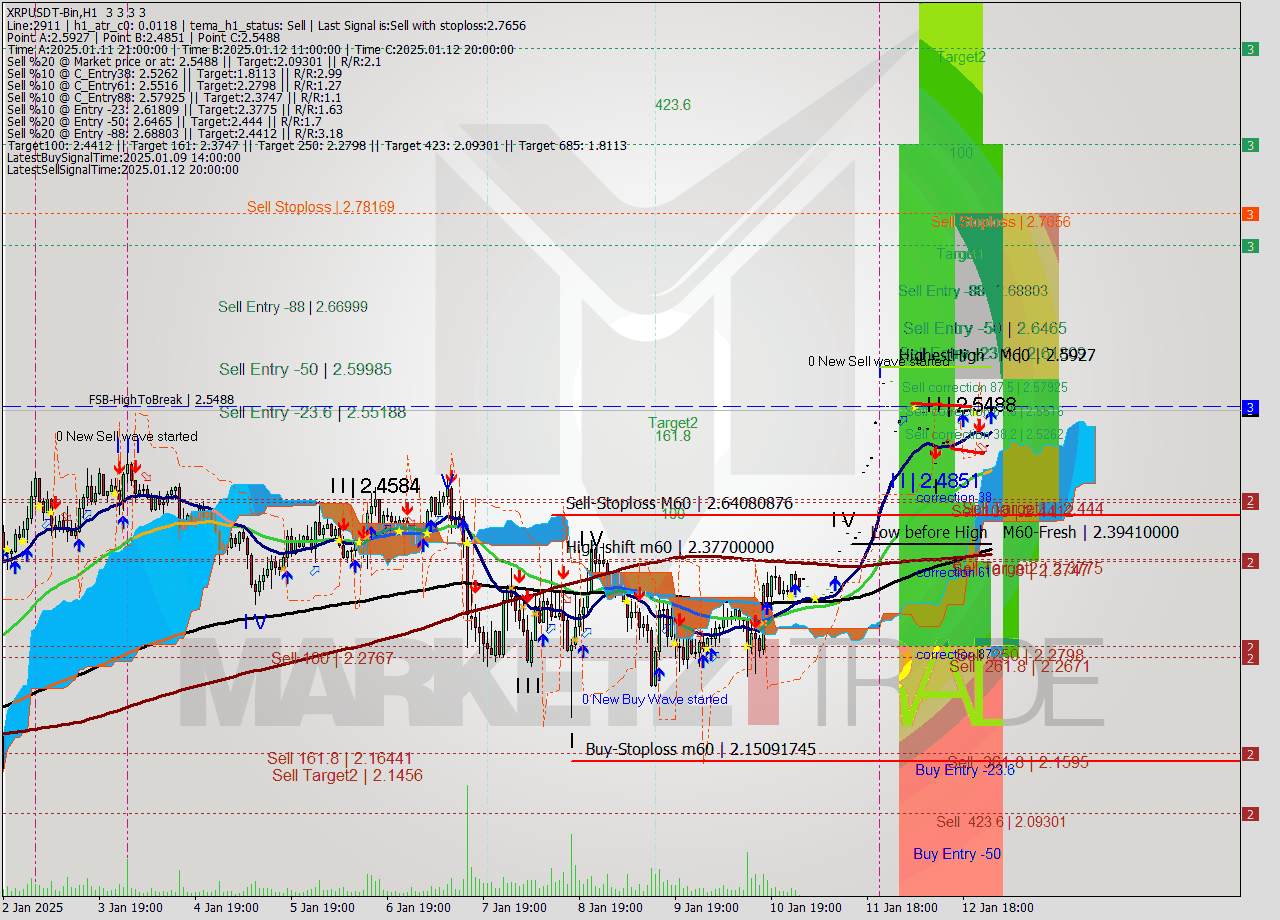Click the 'Sell %10 @ C_Entry38' line
Screen dimensions: 1280x920
point(174,73)
